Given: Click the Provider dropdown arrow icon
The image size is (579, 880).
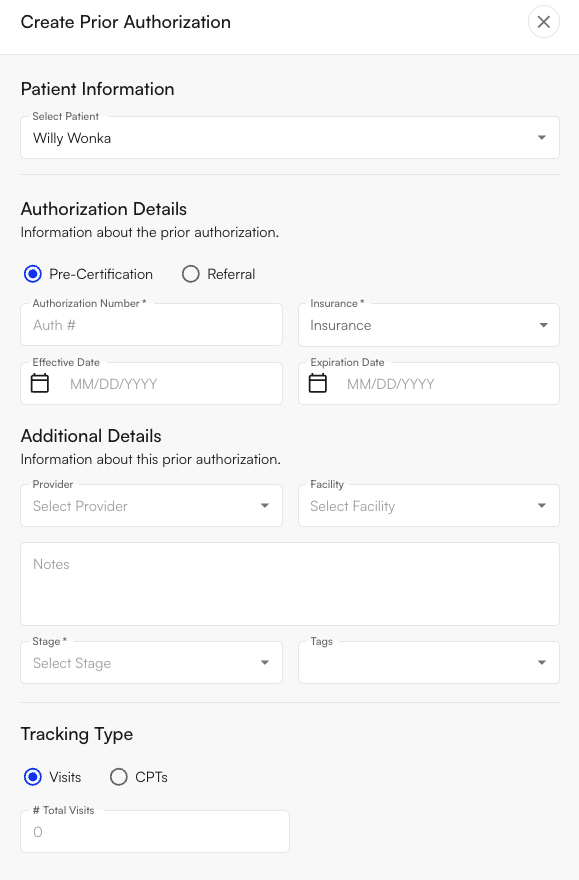Looking at the screenshot, I should pyautogui.click(x=265, y=506).
